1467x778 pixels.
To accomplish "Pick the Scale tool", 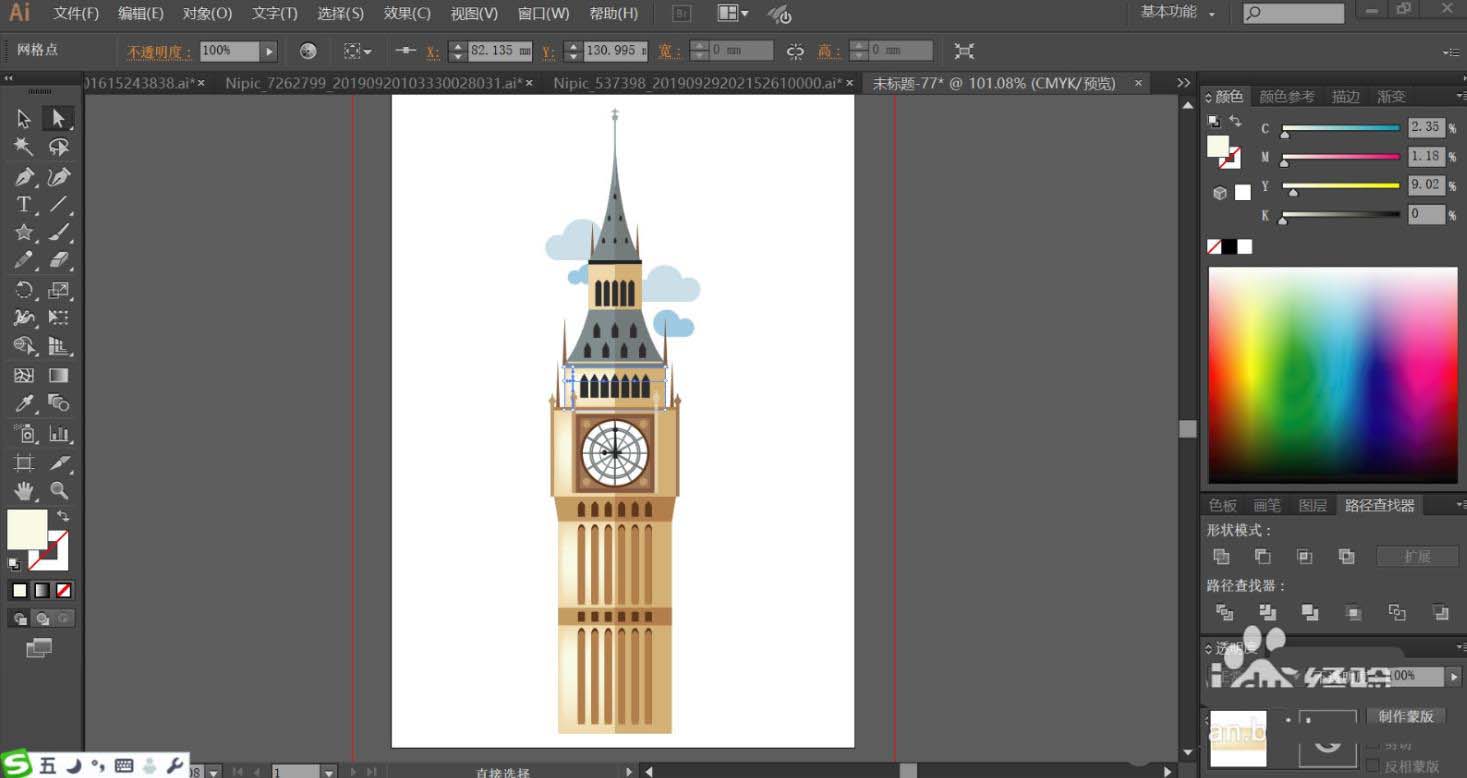I will pos(58,290).
